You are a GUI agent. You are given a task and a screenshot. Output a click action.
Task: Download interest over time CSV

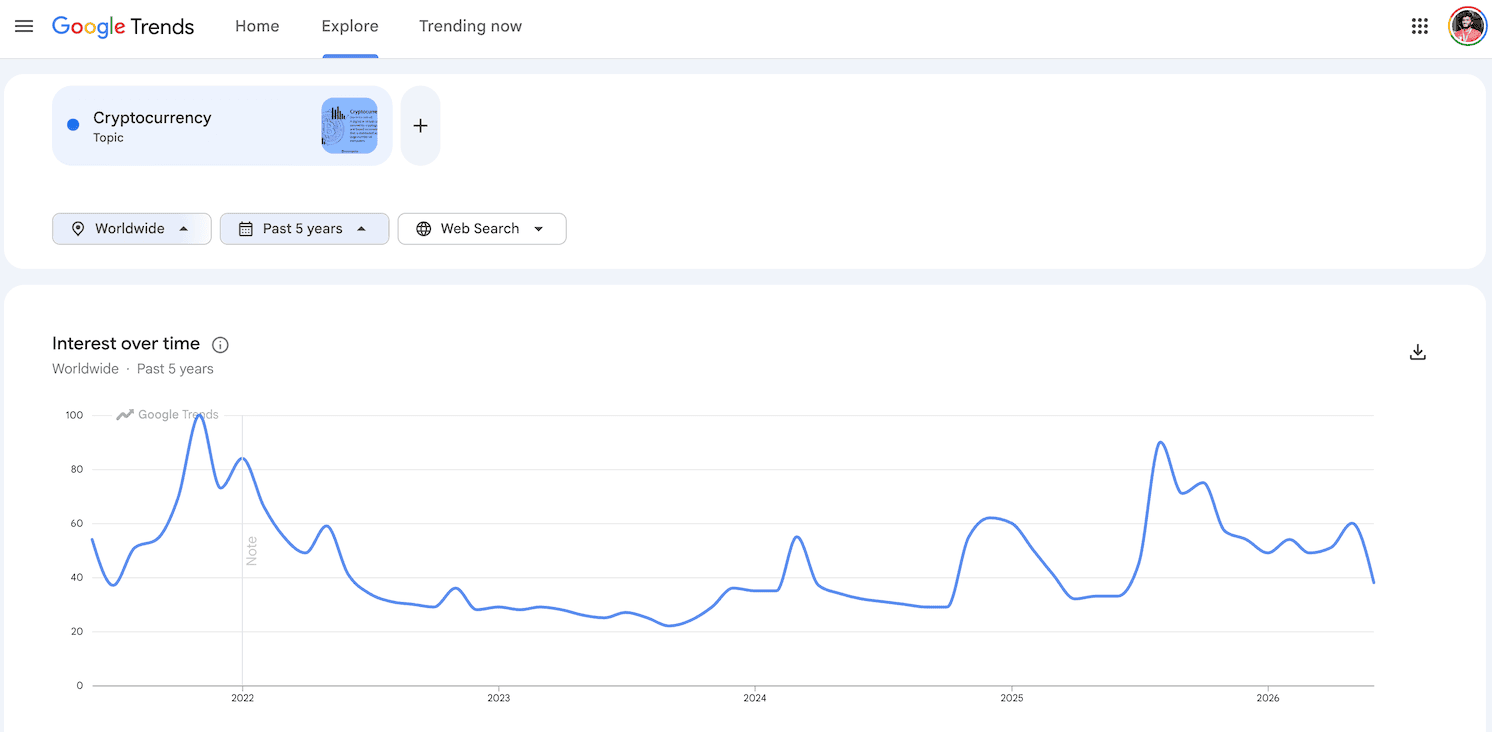pos(1417,352)
